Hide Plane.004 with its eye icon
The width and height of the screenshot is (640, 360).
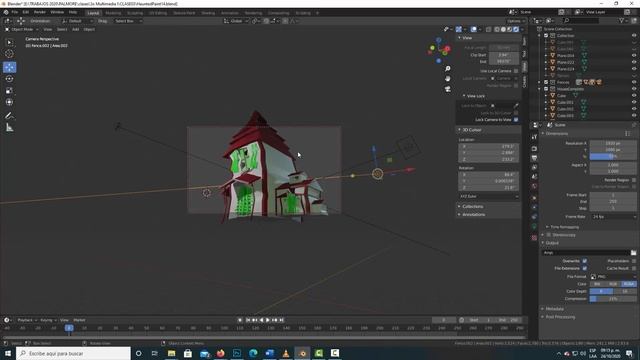click(634, 56)
